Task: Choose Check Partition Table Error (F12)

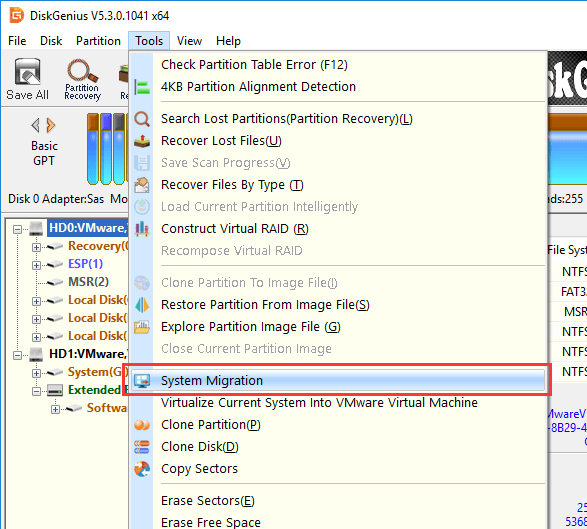Action: (x=338, y=65)
